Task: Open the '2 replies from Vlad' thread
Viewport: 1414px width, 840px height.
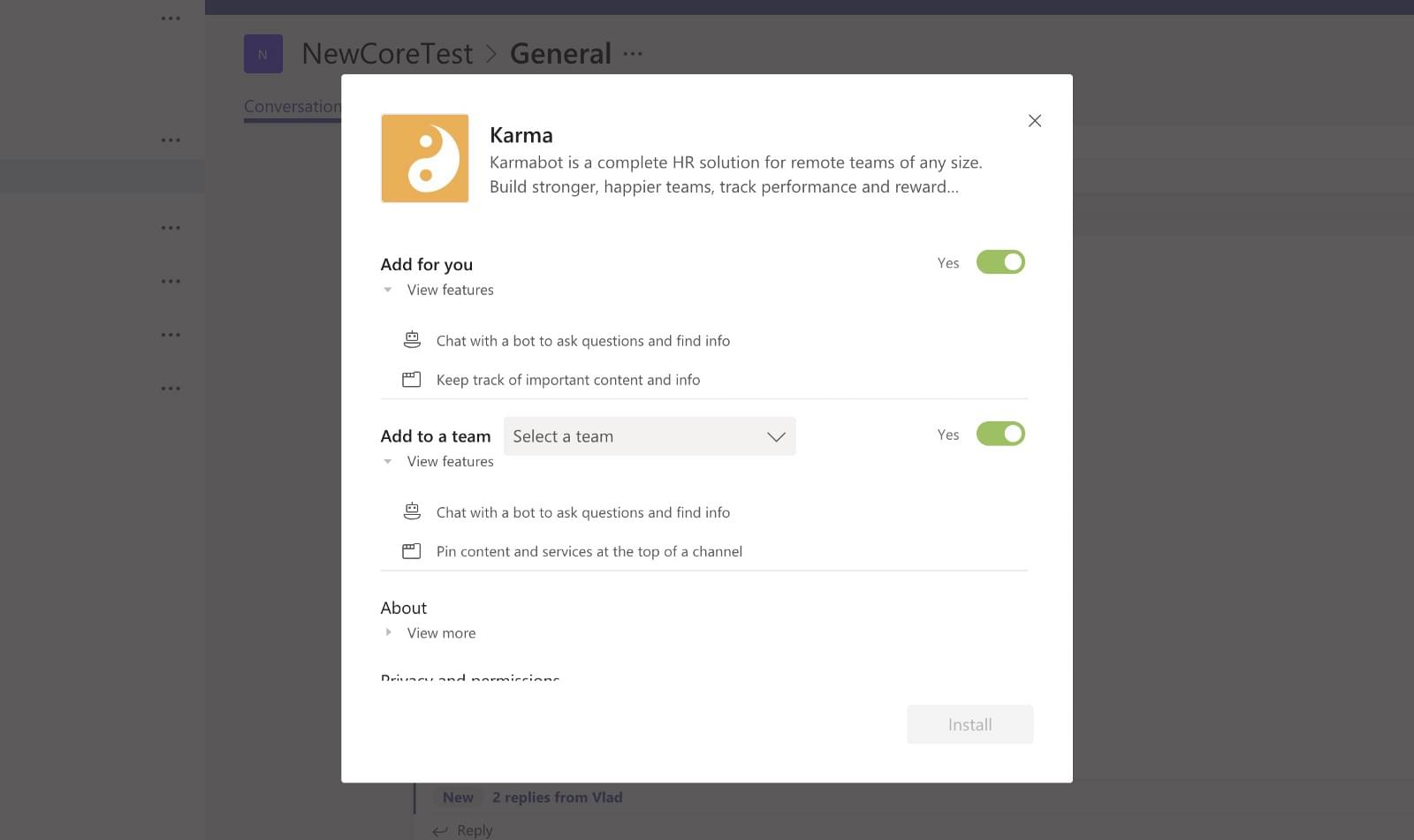Action: (x=557, y=797)
